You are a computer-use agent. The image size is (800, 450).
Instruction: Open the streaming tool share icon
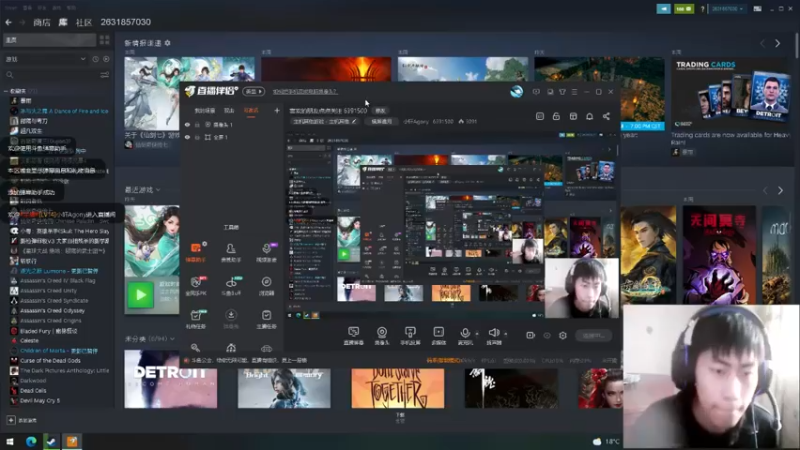pos(606,116)
